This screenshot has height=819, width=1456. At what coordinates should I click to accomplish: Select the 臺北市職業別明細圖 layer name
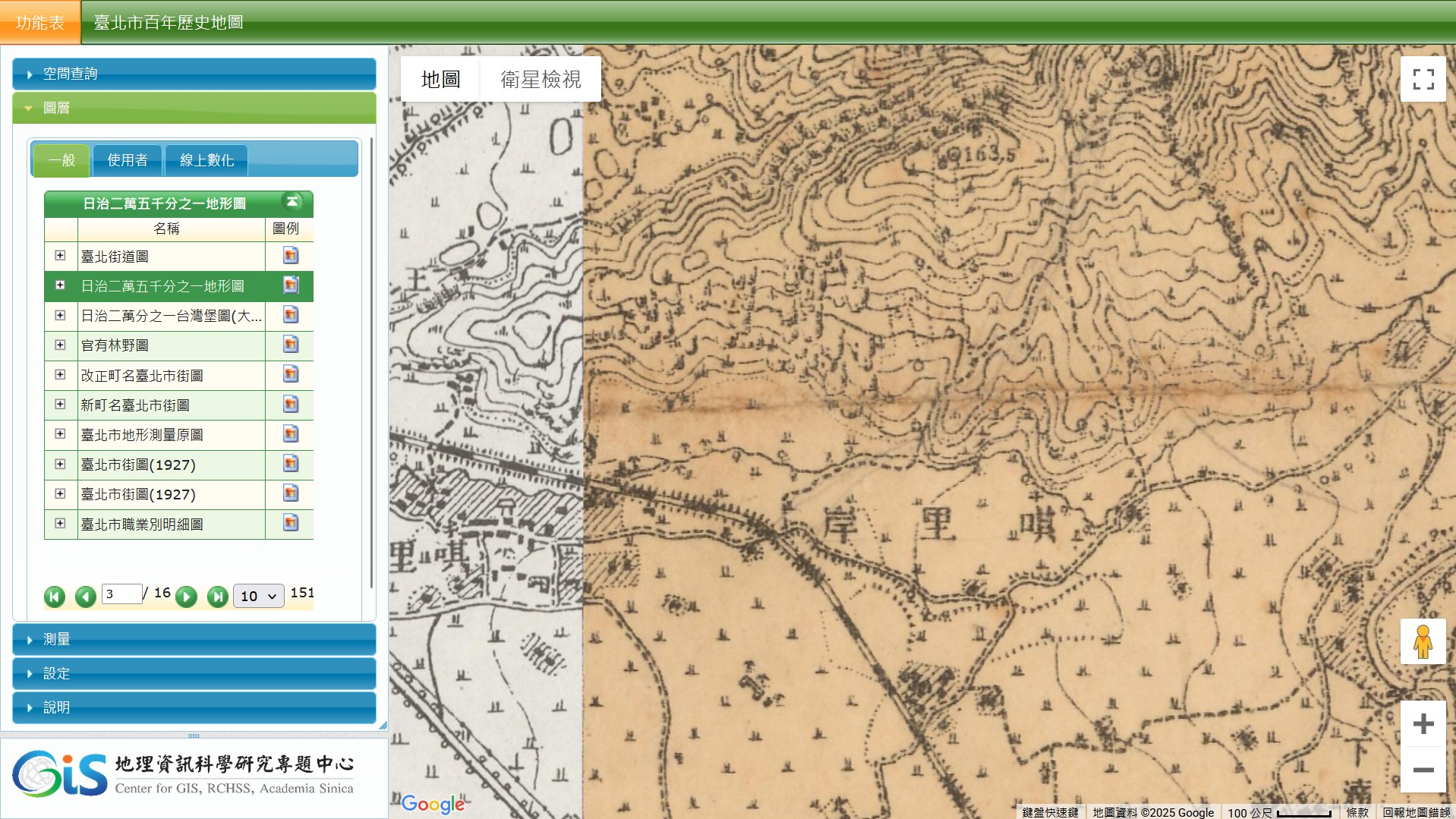(142, 524)
